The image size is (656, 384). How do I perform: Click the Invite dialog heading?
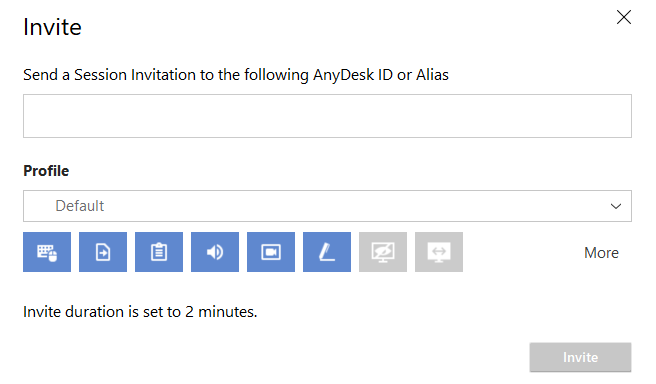52,27
